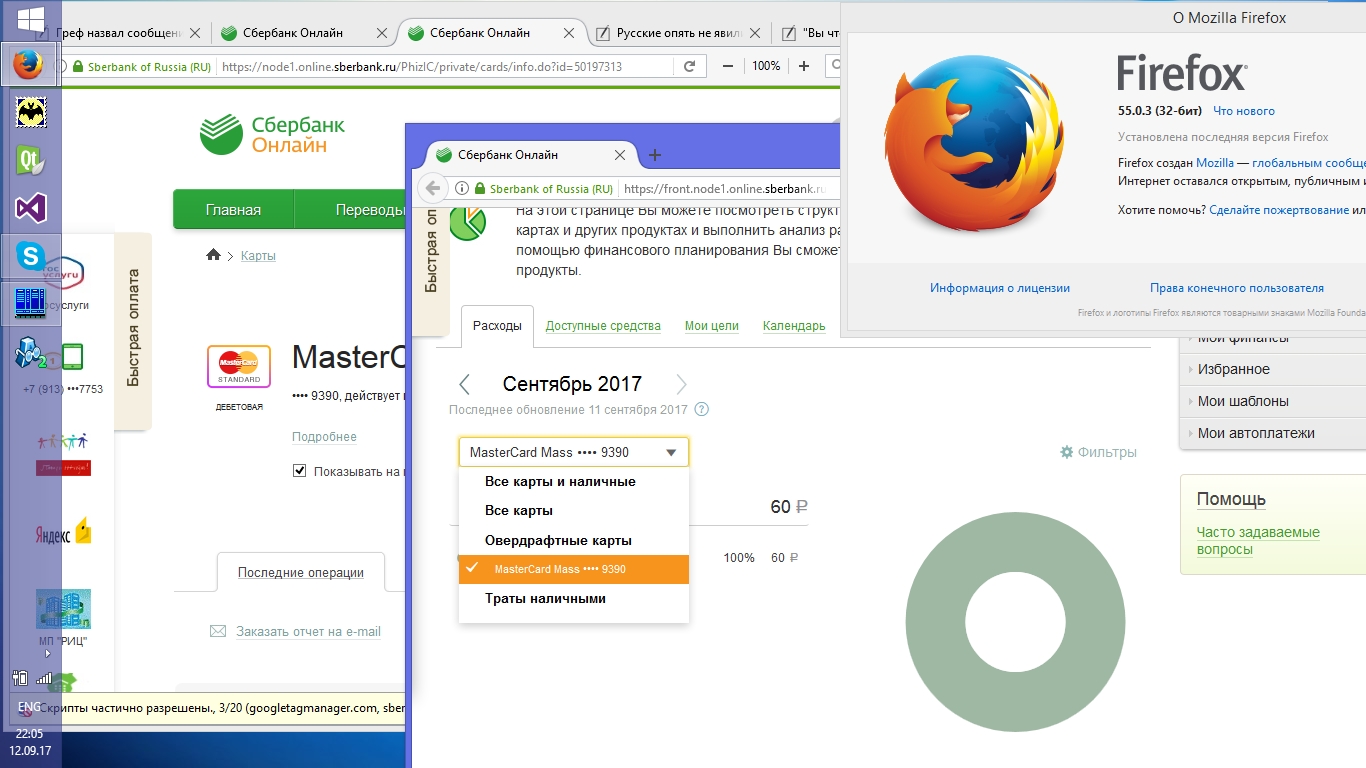Open a new tab in the front window
The height and width of the screenshot is (768, 1366).
(655, 155)
